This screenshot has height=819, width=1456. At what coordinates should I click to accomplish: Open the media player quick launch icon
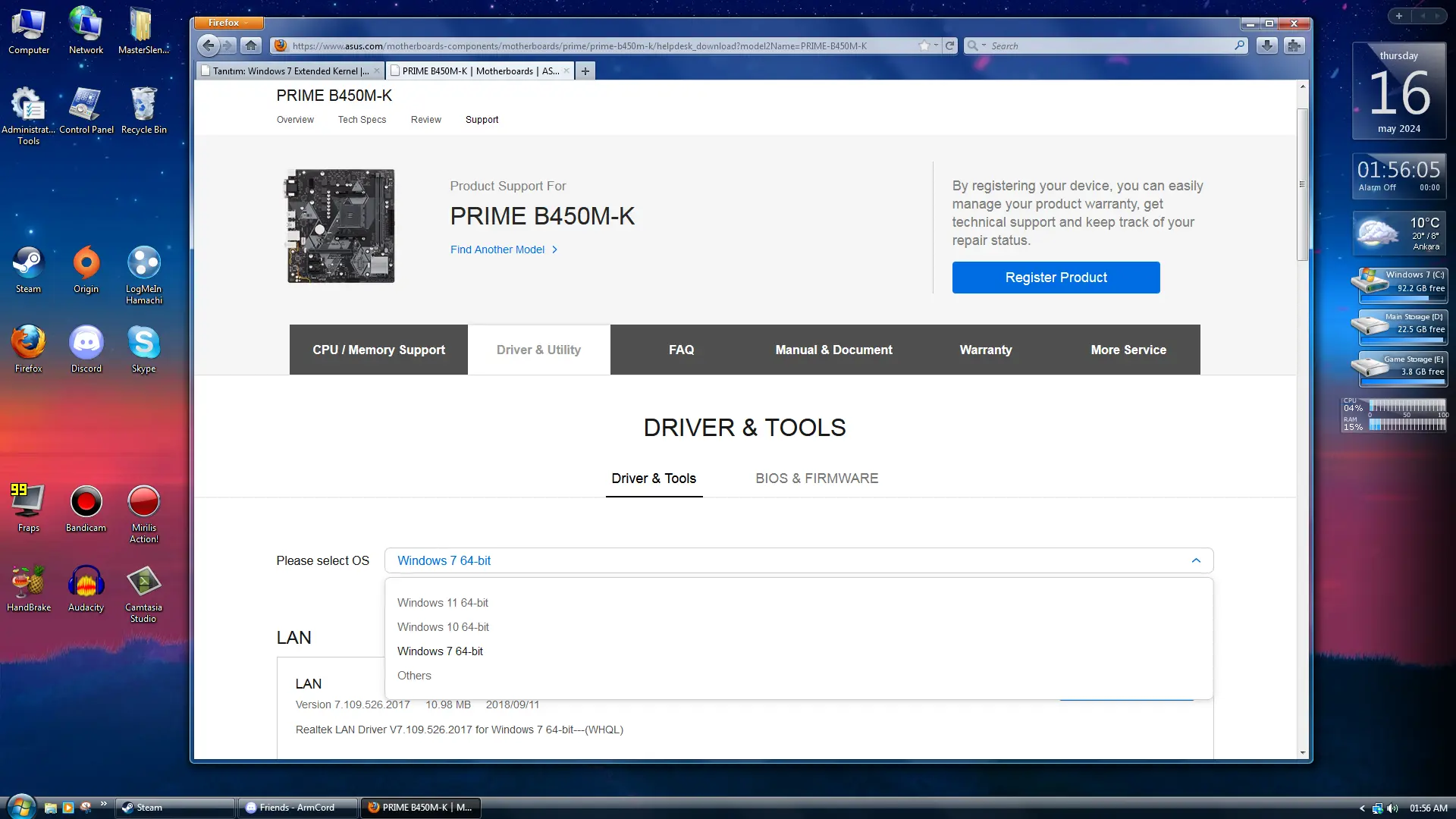tap(67, 808)
